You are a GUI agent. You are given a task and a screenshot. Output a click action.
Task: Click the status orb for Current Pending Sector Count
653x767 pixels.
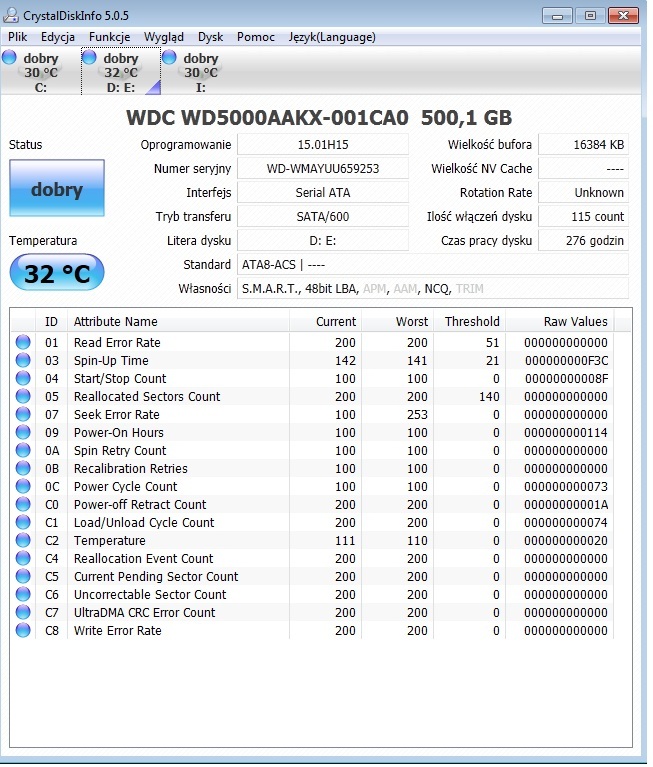click(23, 577)
